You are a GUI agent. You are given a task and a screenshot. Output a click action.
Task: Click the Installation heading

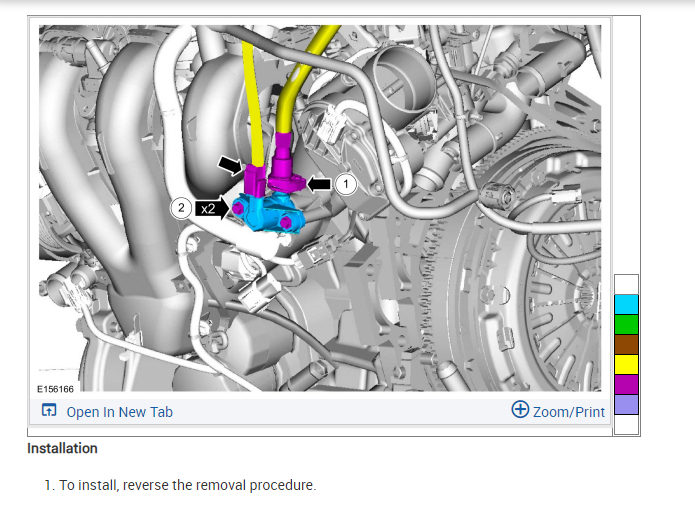pyautogui.click(x=62, y=448)
